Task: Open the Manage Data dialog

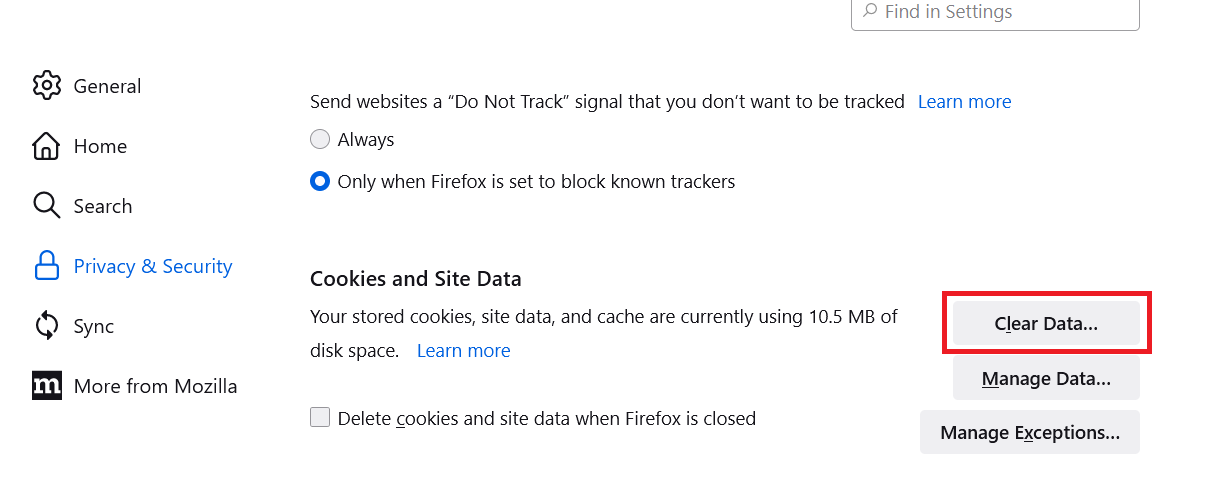Action: [x=1046, y=379]
